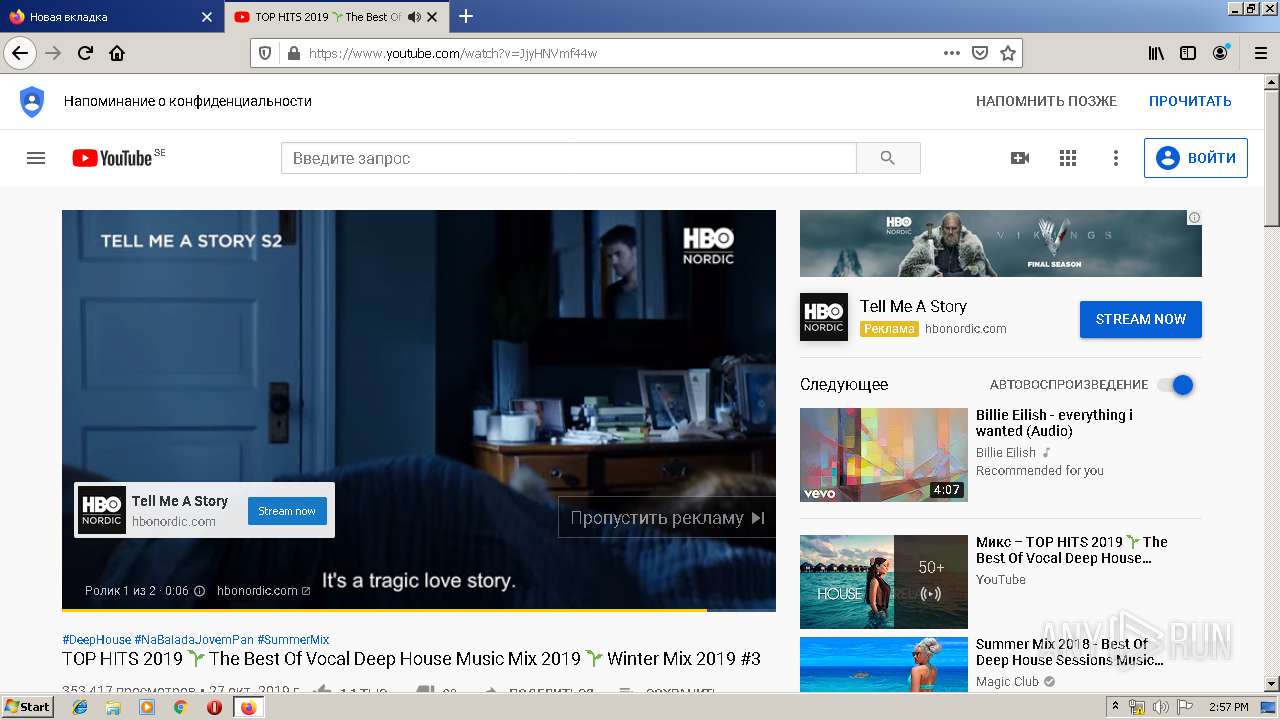Click Stream now on video overlay
Image resolution: width=1280 pixels, height=720 pixels.
tap(287, 511)
